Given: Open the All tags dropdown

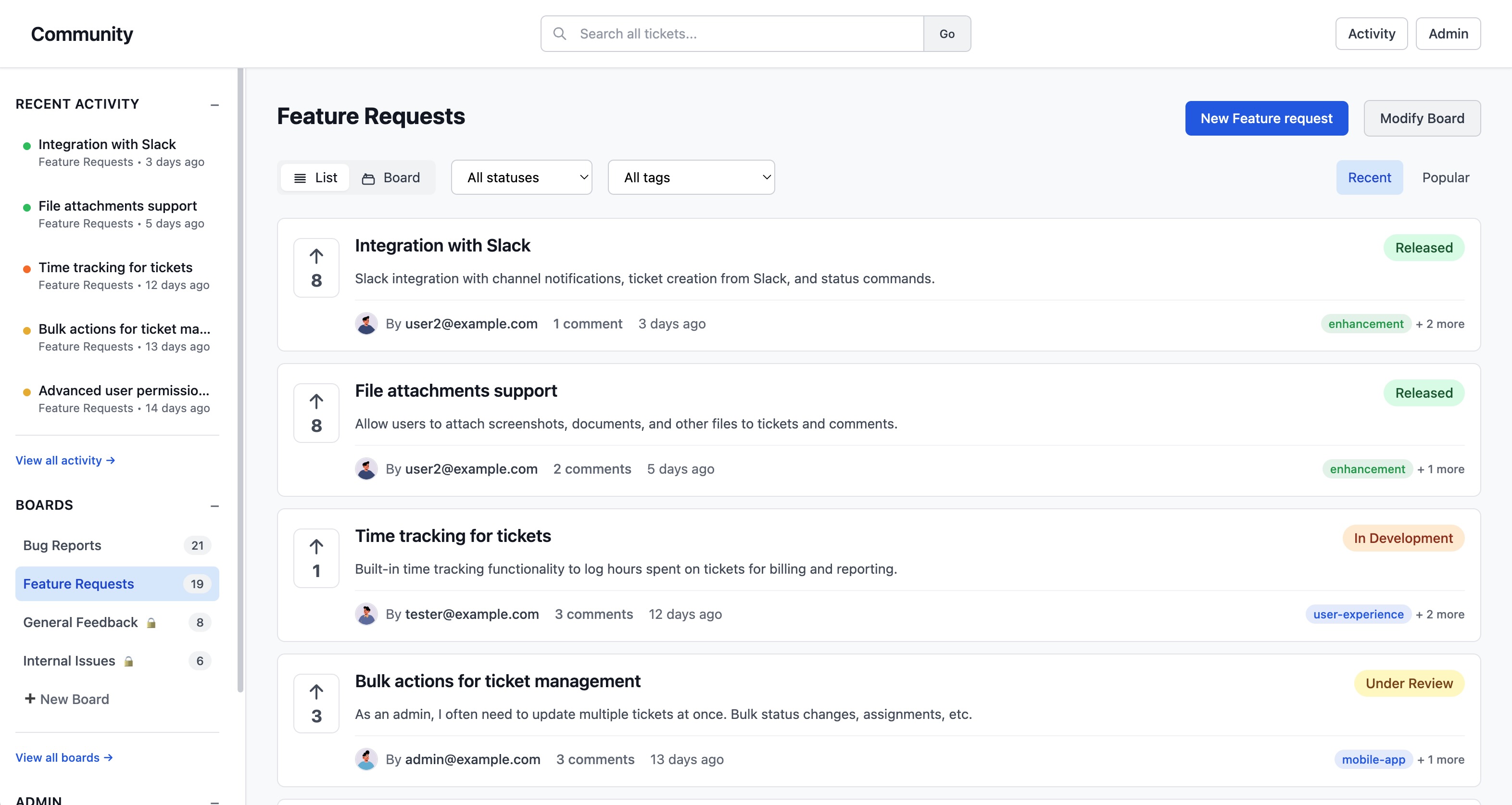Looking at the screenshot, I should 692,177.
